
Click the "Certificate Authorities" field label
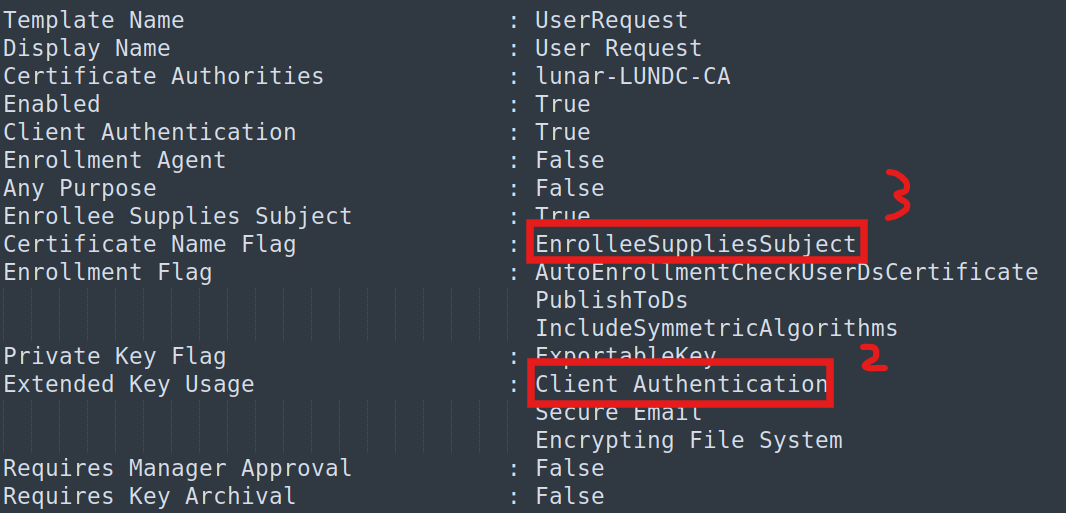point(163,76)
